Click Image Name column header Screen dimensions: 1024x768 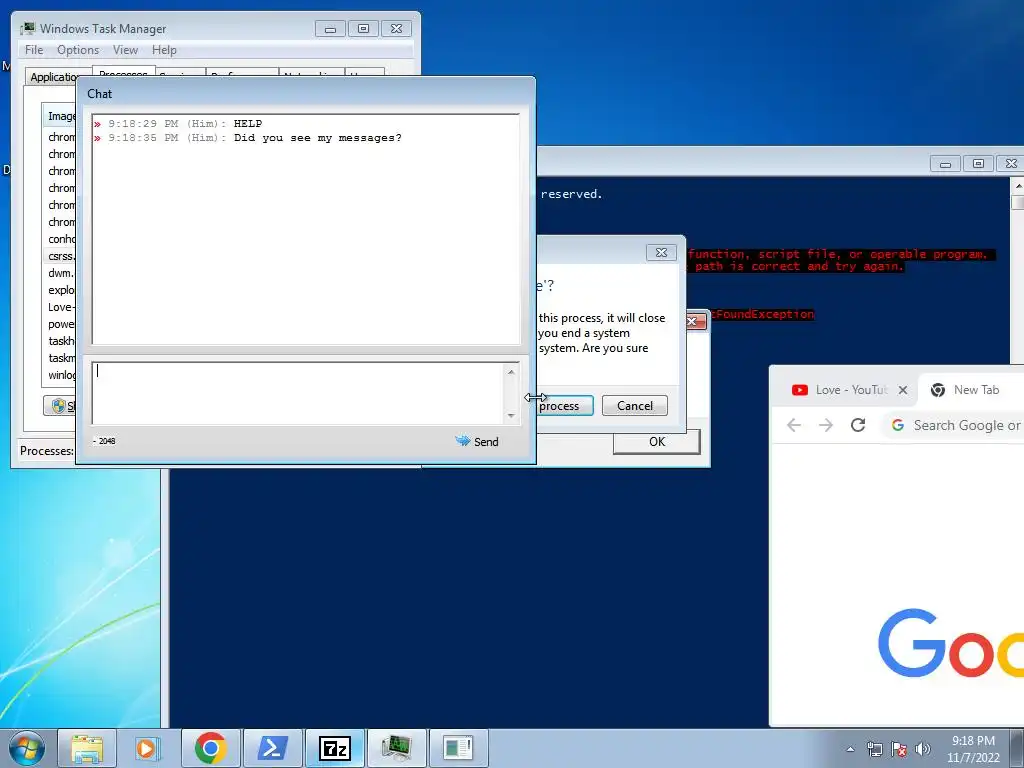click(59, 116)
